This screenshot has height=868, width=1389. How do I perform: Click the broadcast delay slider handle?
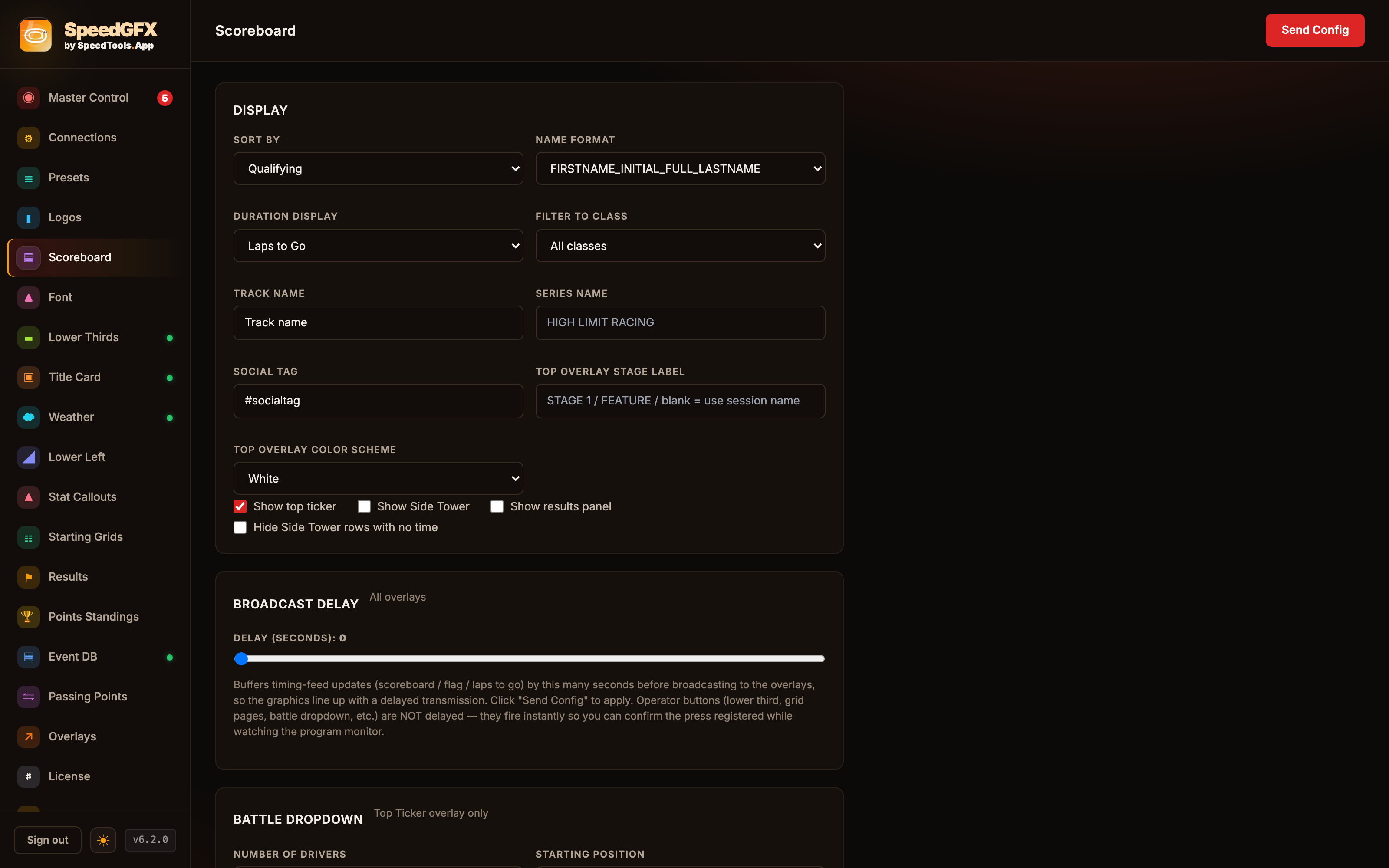click(x=241, y=659)
